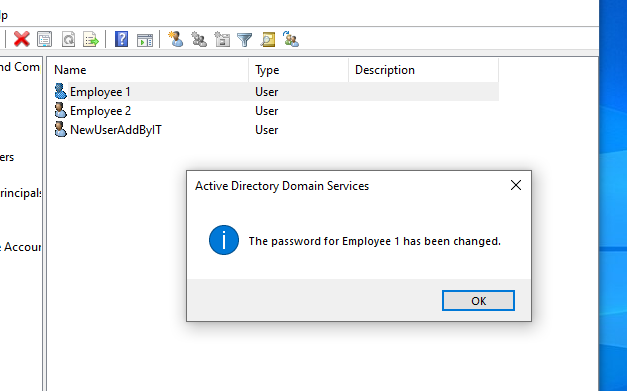Click the password has been changed message

(x=375, y=241)
